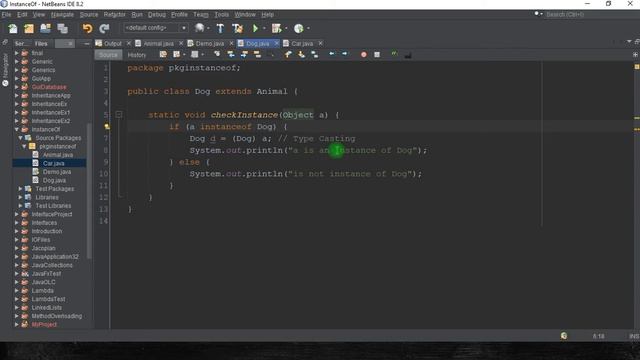Viewport: 640px width, 360px height.
Task: Click the Previous Bookmark icon
Action: [288, 54]
